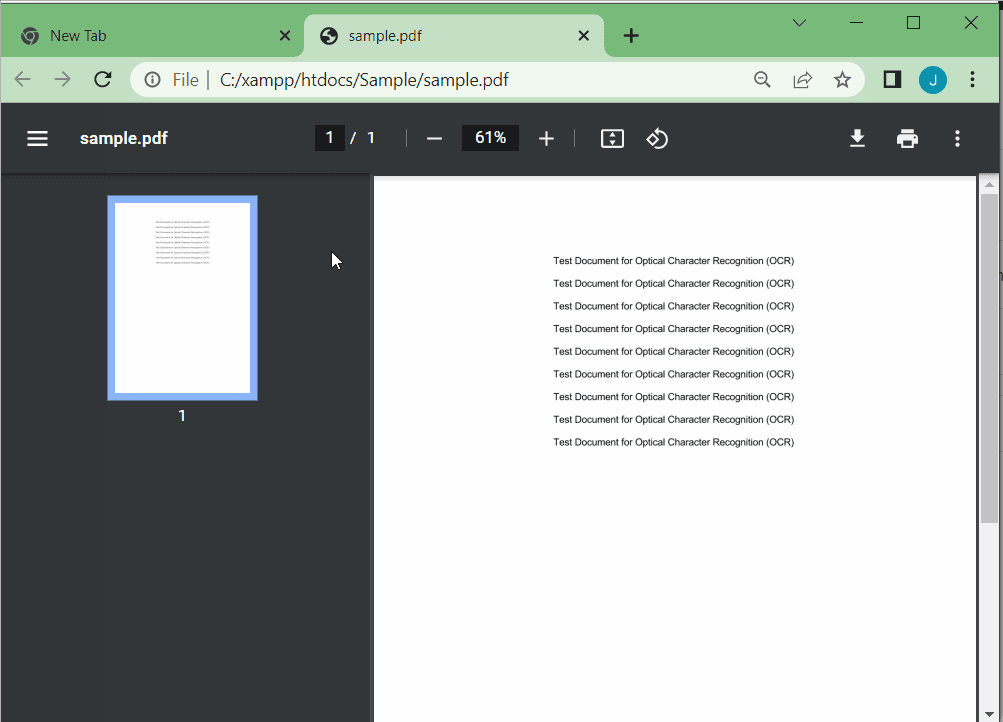
Task: Click the vertical scrollbar of document
Action: click(x=989, y=358)
